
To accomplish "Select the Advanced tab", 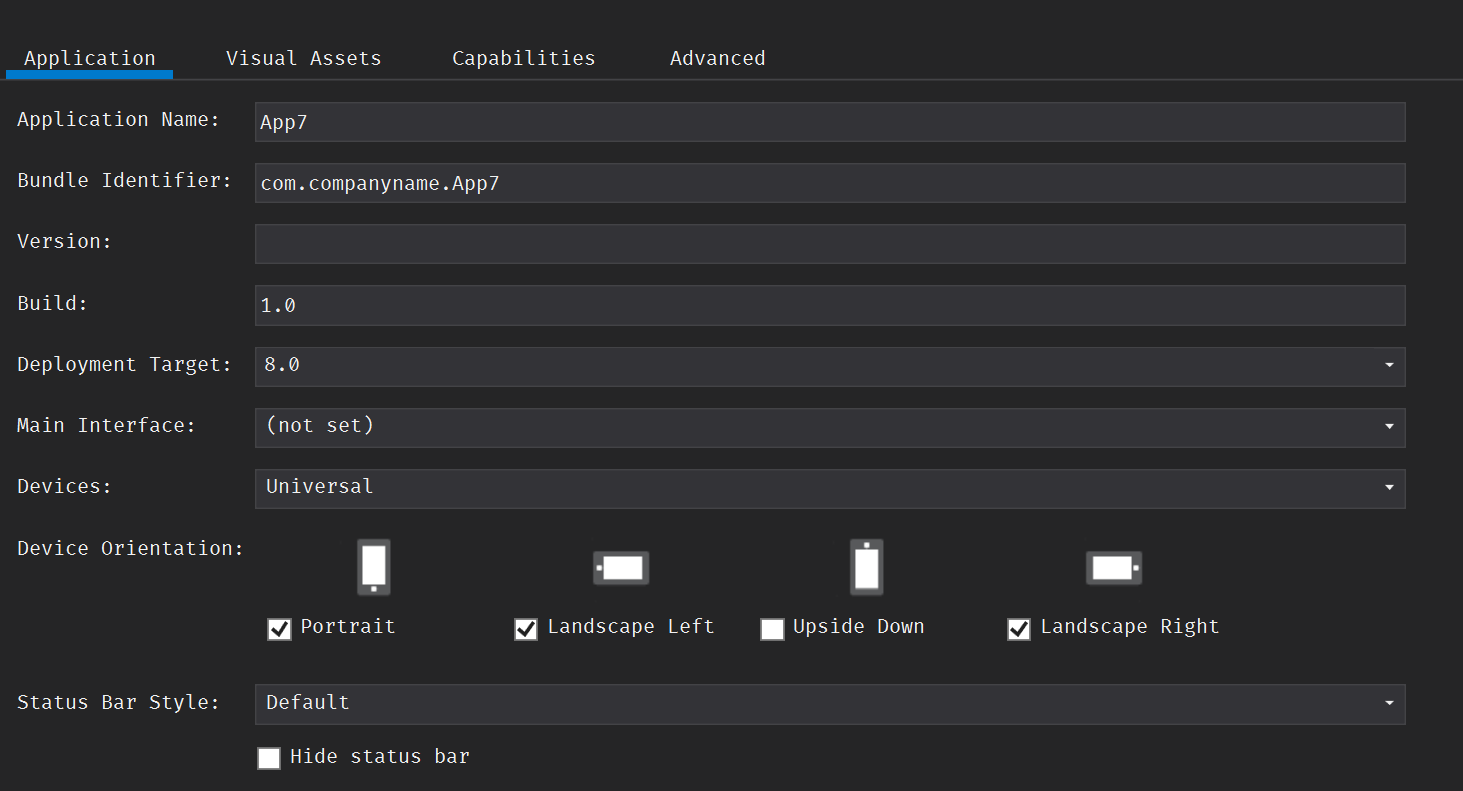I will tap(717, 58).
